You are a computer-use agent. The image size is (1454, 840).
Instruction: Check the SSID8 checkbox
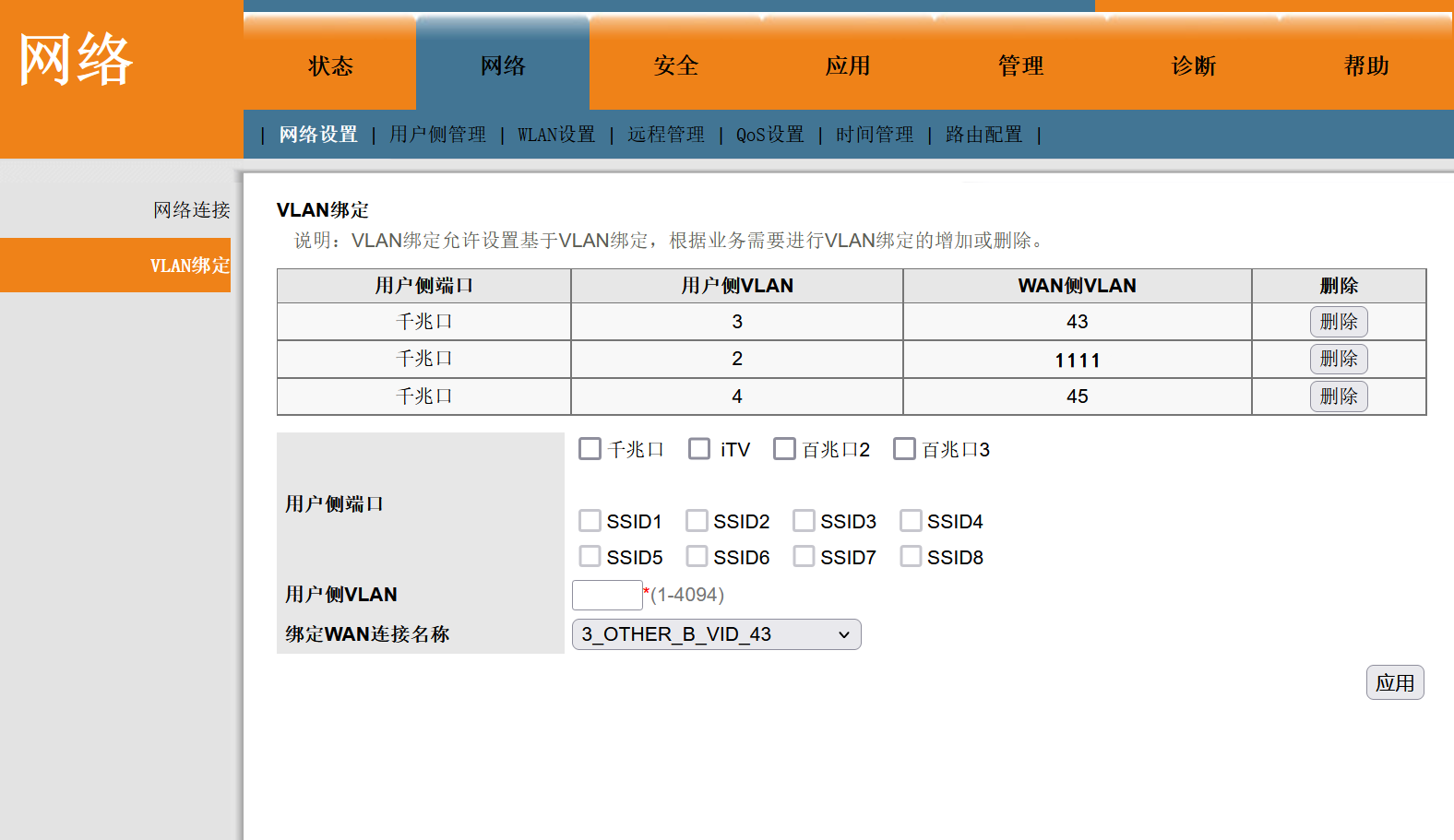[911, 557]
